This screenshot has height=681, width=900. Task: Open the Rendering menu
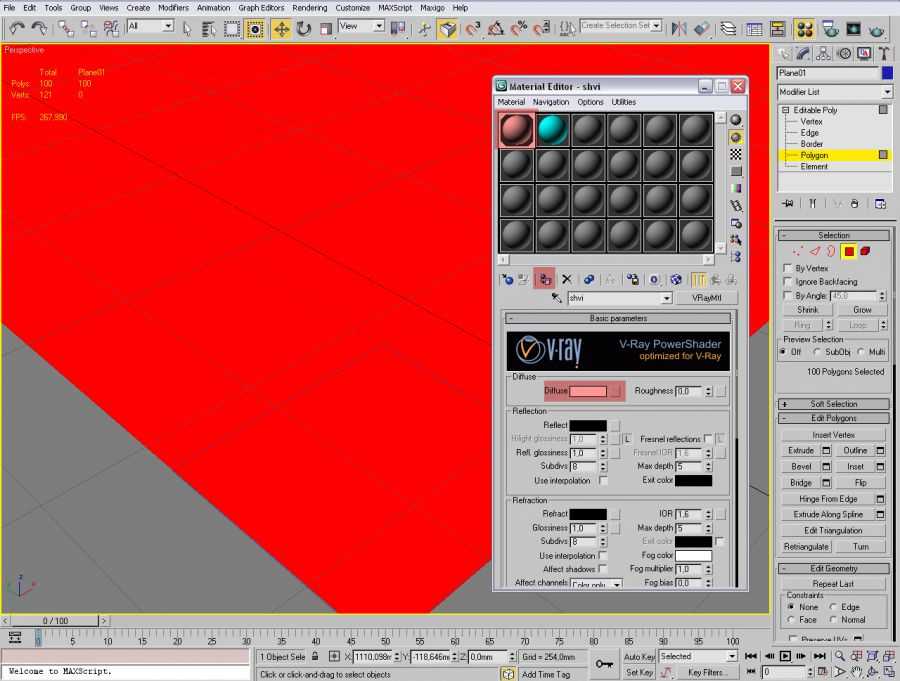pyautogui.click(x=309, y=7)
